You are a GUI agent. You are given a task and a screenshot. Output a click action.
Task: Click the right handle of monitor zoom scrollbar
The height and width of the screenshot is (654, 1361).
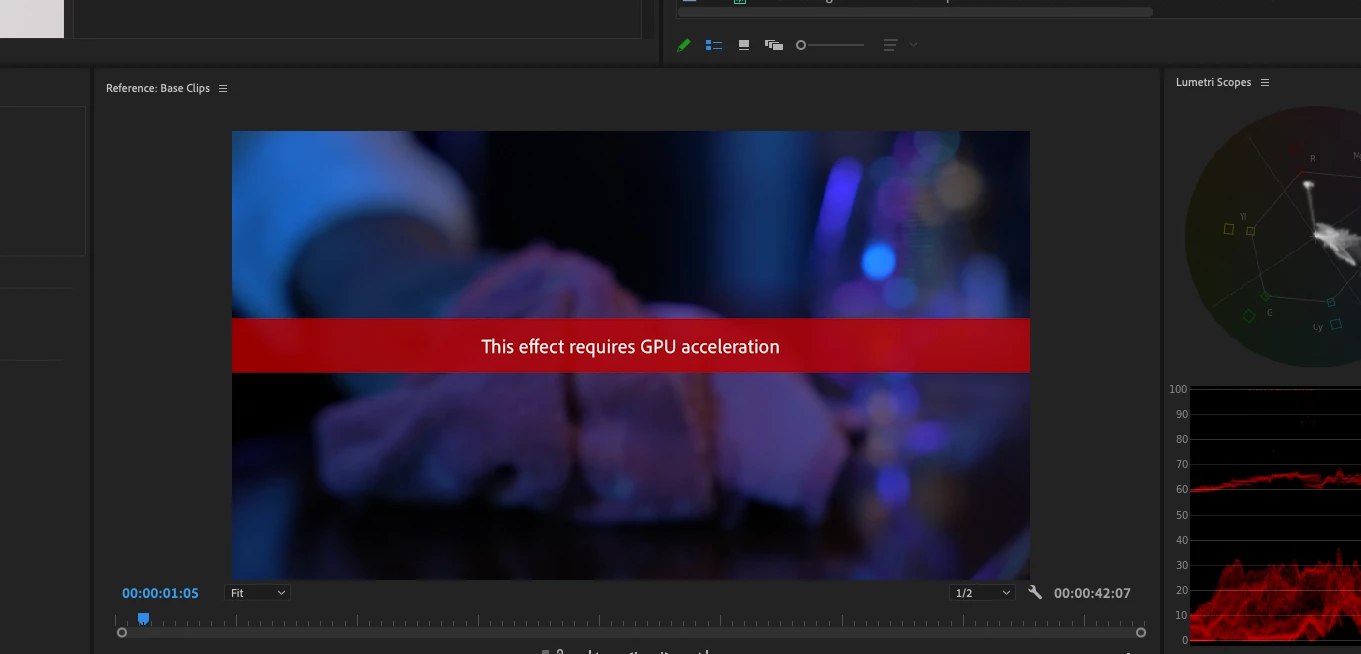[1141, 632]
